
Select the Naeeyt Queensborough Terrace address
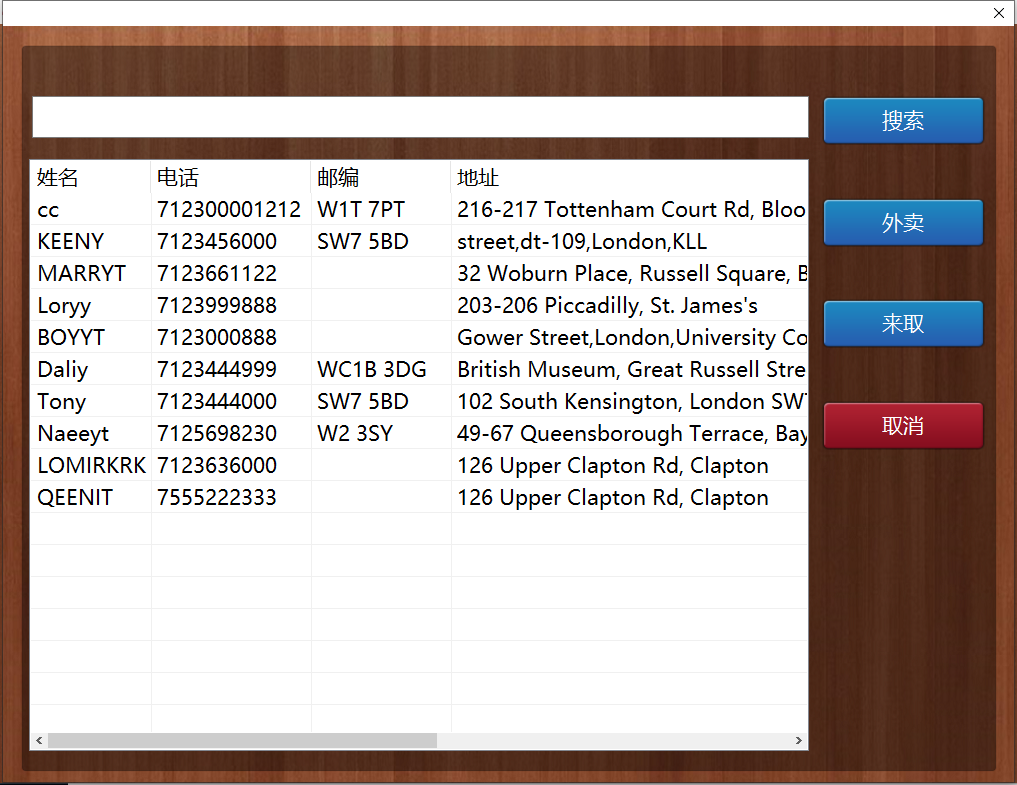pyautogui.click(x=630, y=434)
